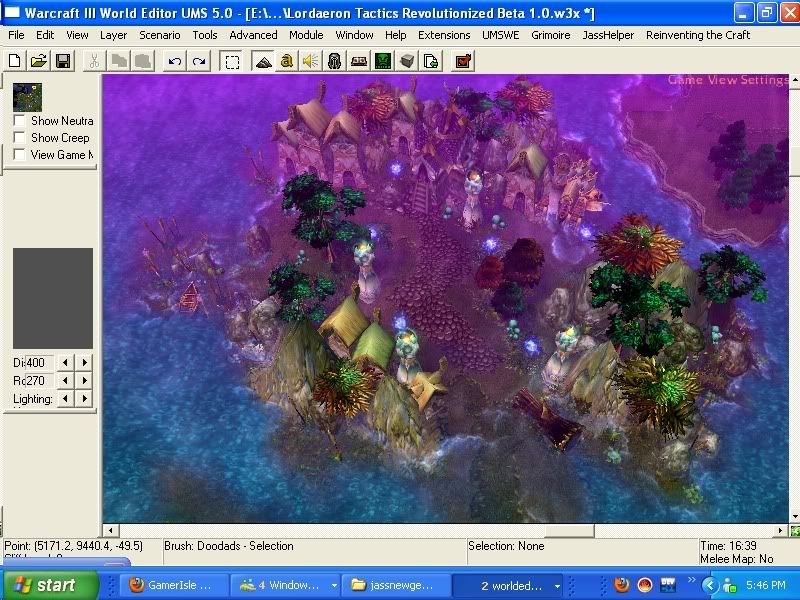
Task: Open the Sound Editor
Action: pyautogui.click(x=310, y=61)
